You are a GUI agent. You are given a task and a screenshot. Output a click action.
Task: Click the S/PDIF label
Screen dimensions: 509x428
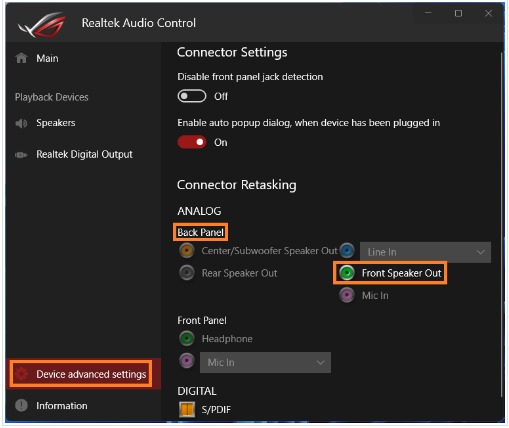pos(216,410)
